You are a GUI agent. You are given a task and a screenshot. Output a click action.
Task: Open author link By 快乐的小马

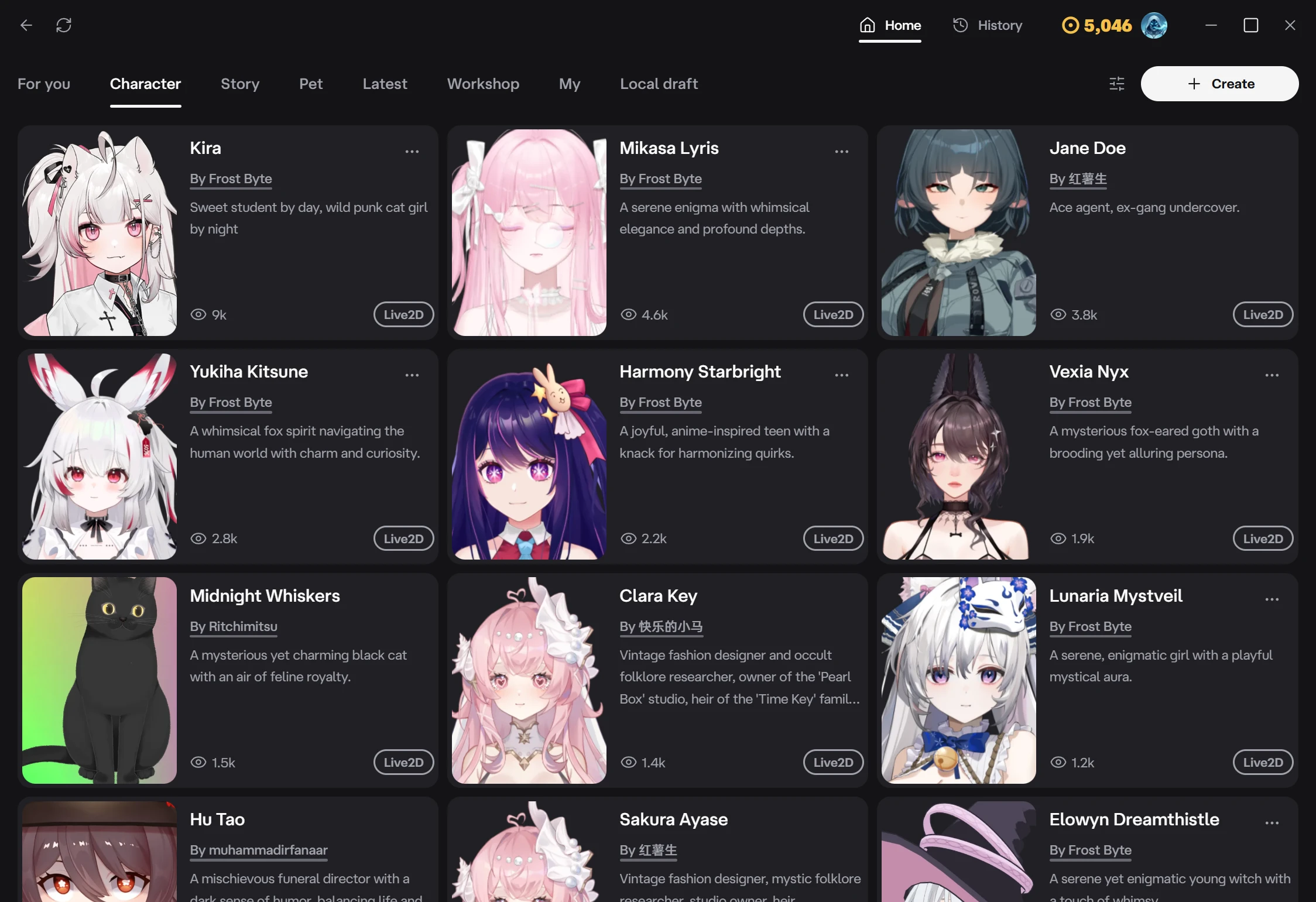(x=661, y=626)
